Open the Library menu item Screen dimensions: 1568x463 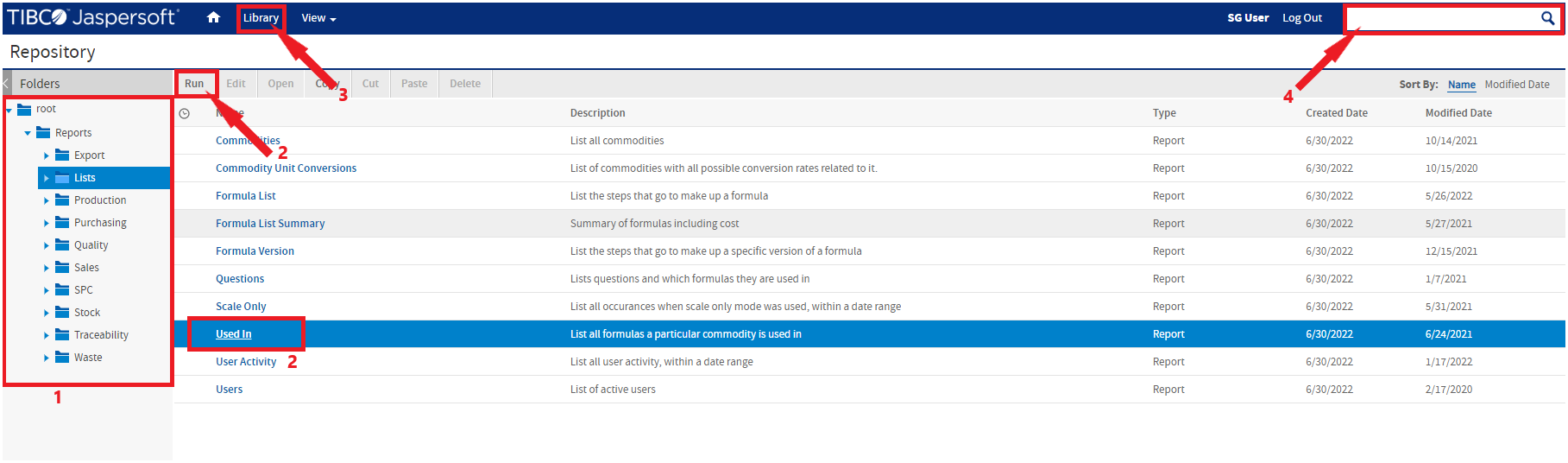[261, 18]
